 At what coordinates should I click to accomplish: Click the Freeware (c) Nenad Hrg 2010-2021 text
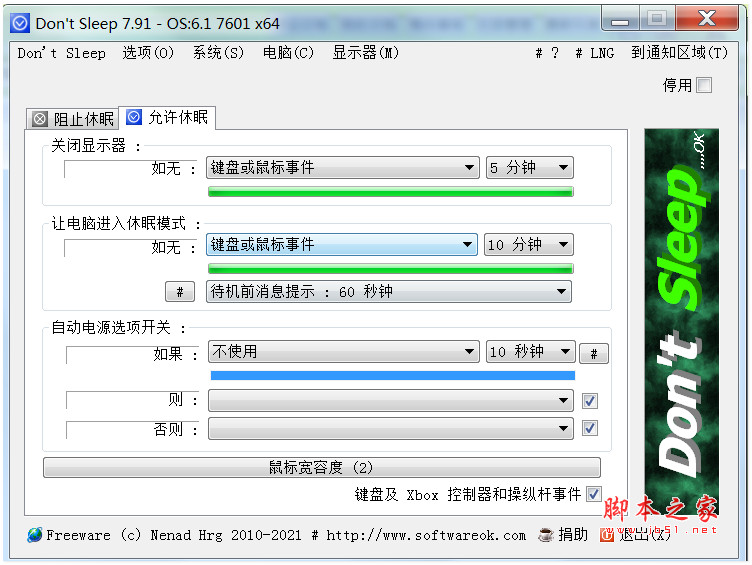point(174,535)
